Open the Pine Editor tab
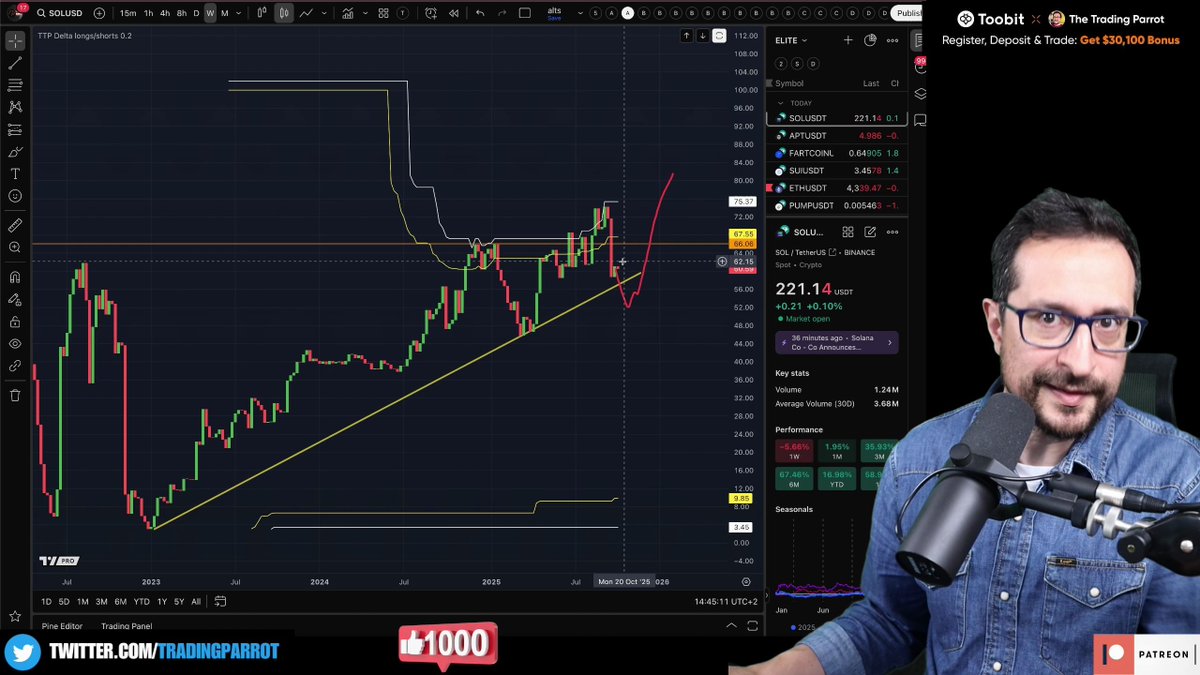Screen dimensions: 1200x675 tap(62, 626)
